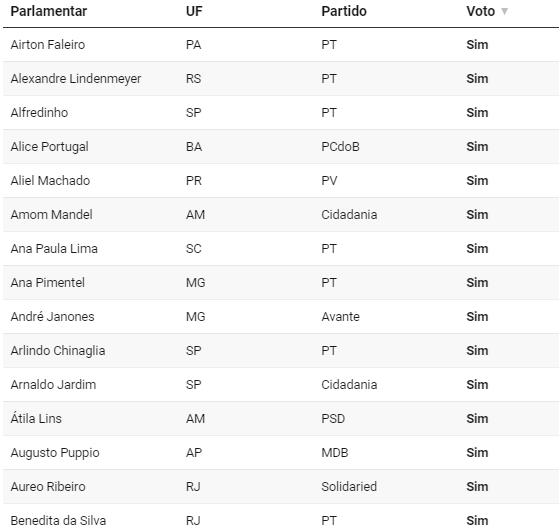The width and height of the screenshot is (559, 530).
Task: Select the Ana Paula Lima row
Action: point(281,249)
